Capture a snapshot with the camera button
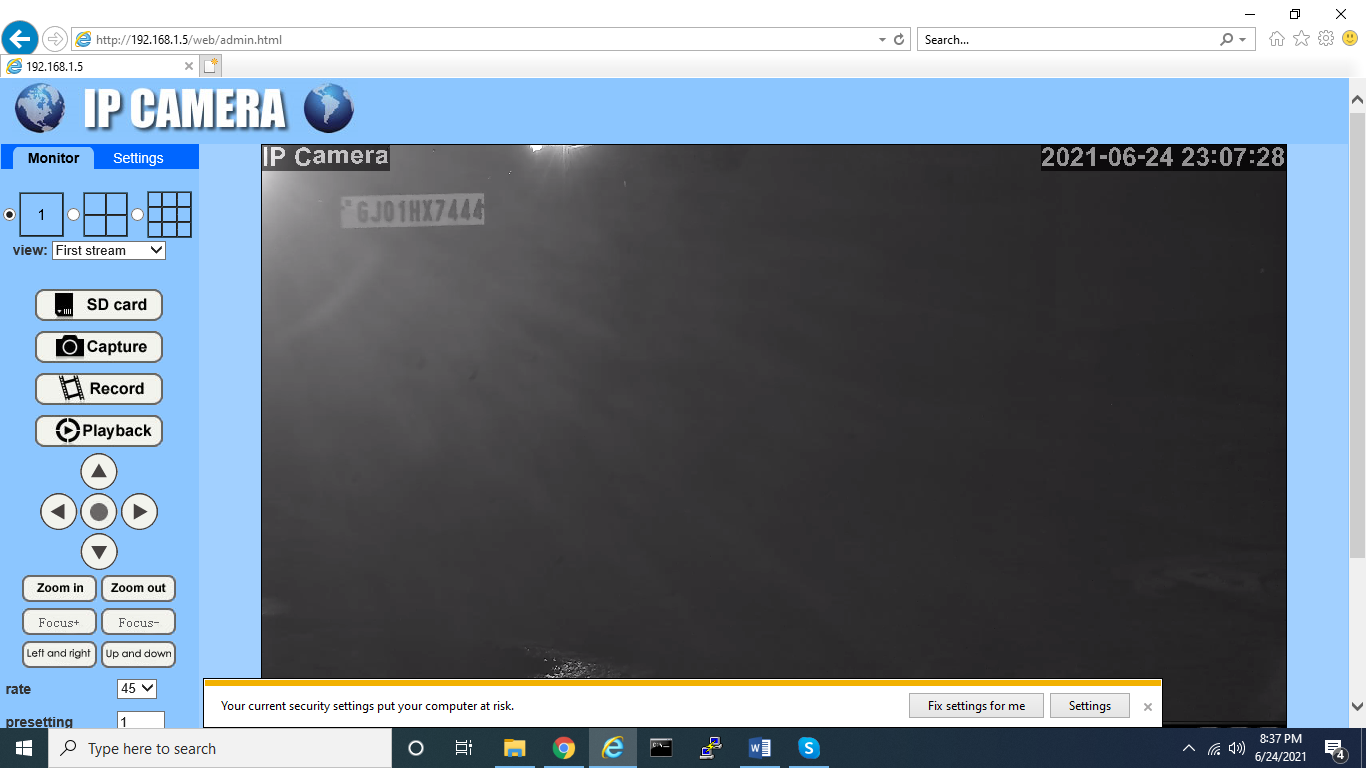 [x=99, y=347]
